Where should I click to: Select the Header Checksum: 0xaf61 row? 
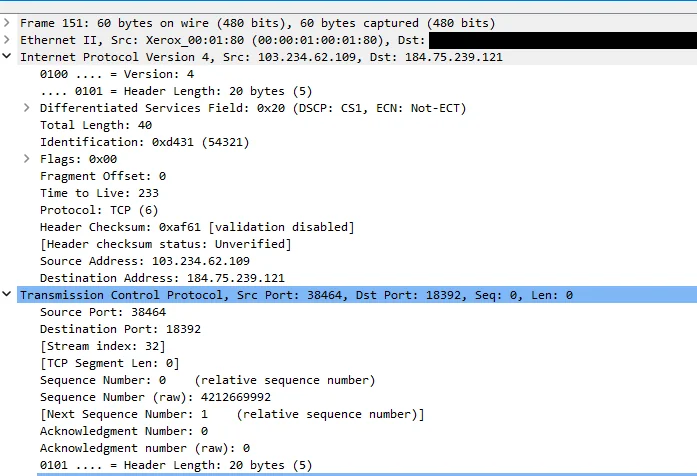(x=357, y=227)
